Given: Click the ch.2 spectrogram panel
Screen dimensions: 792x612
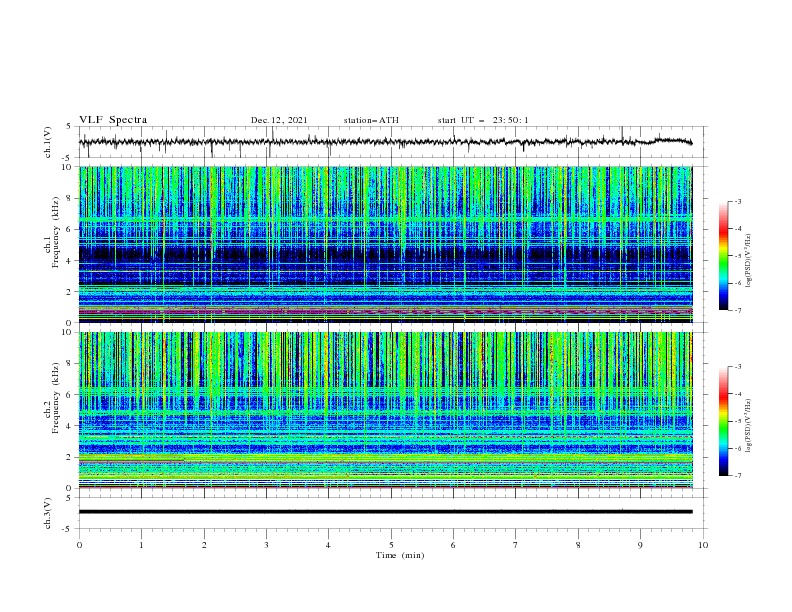Looking at the screenshot, I should click(386, 410).
